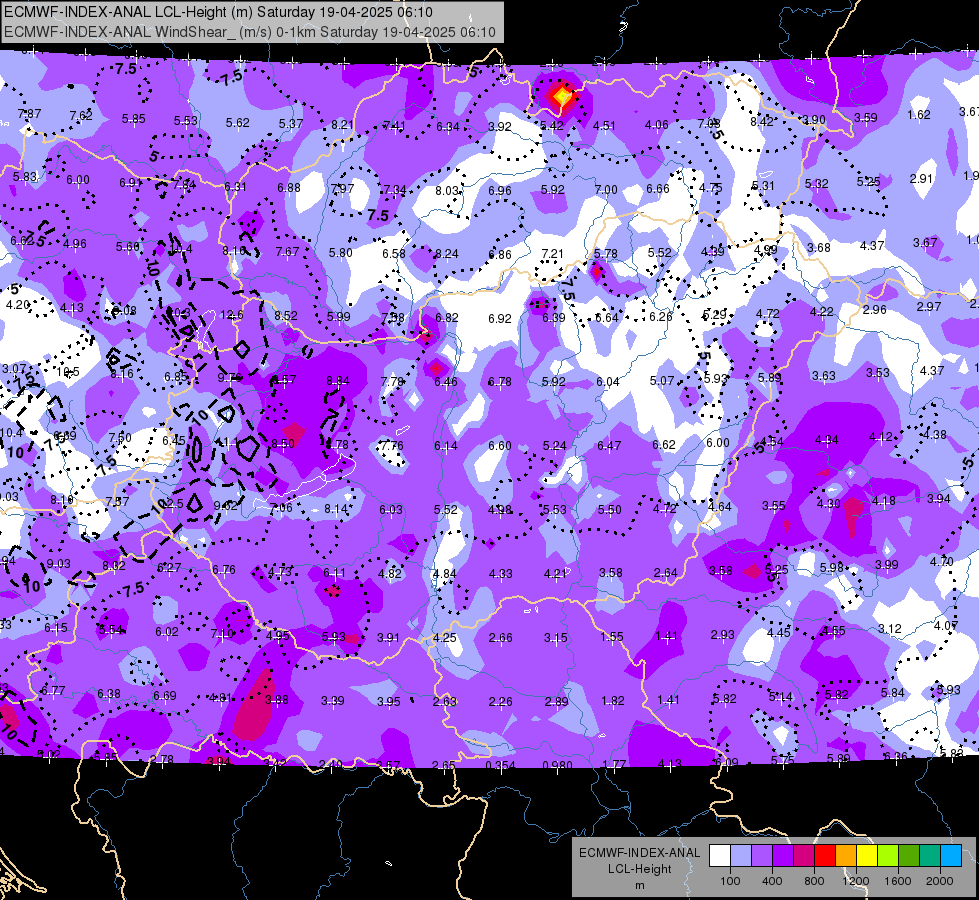The image size is (979, 900).
Task: Click the legend title ECMWF-INDEX-ANAL
Action: [x=639, y=853]
